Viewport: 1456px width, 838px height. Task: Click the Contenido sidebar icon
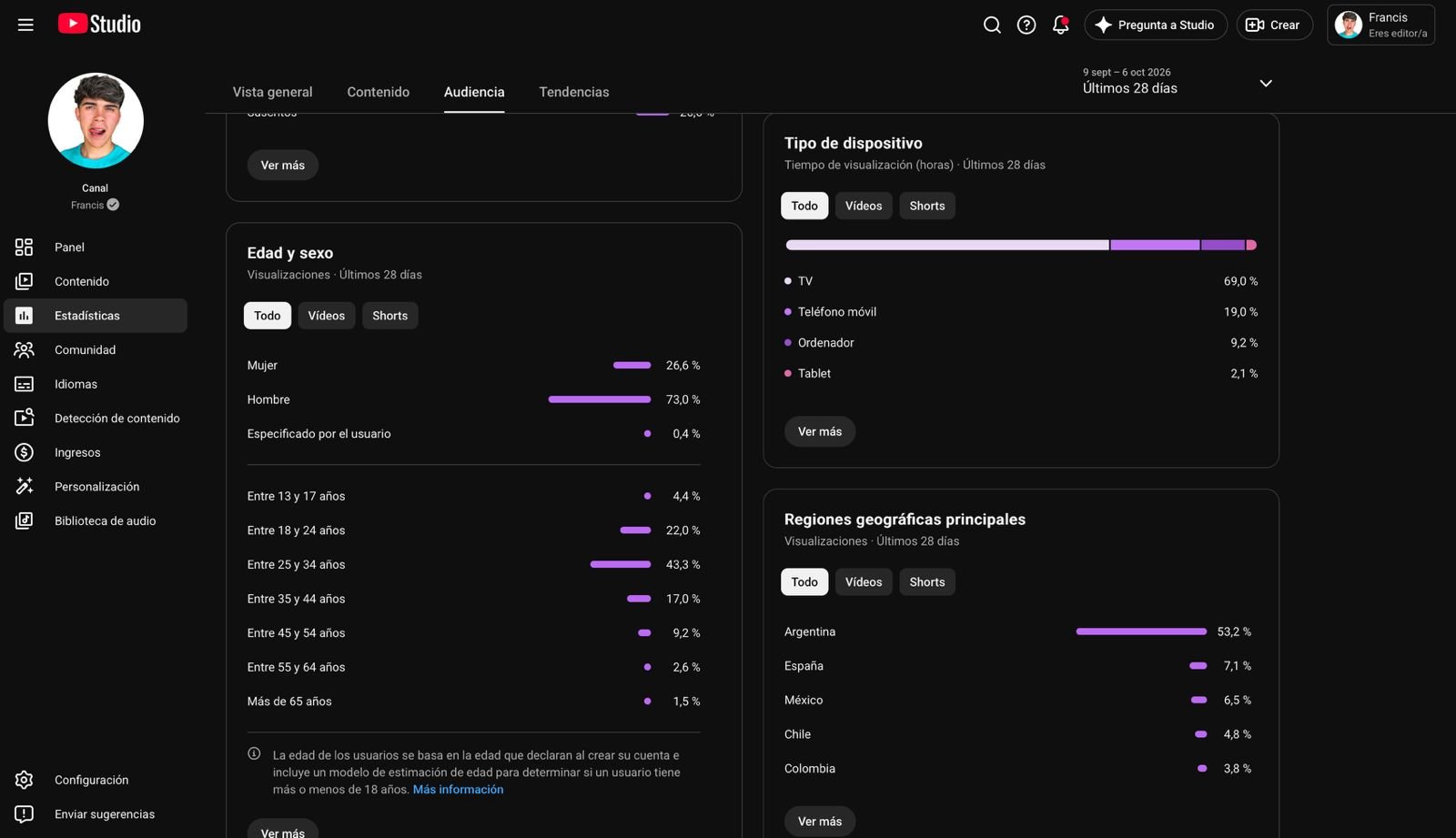(x=25, y=281)
